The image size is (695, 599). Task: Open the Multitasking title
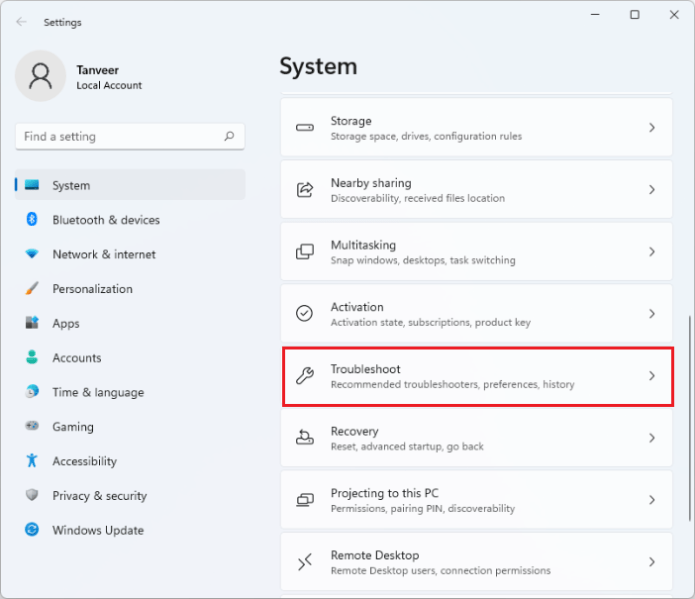click(x=363, y=245)
